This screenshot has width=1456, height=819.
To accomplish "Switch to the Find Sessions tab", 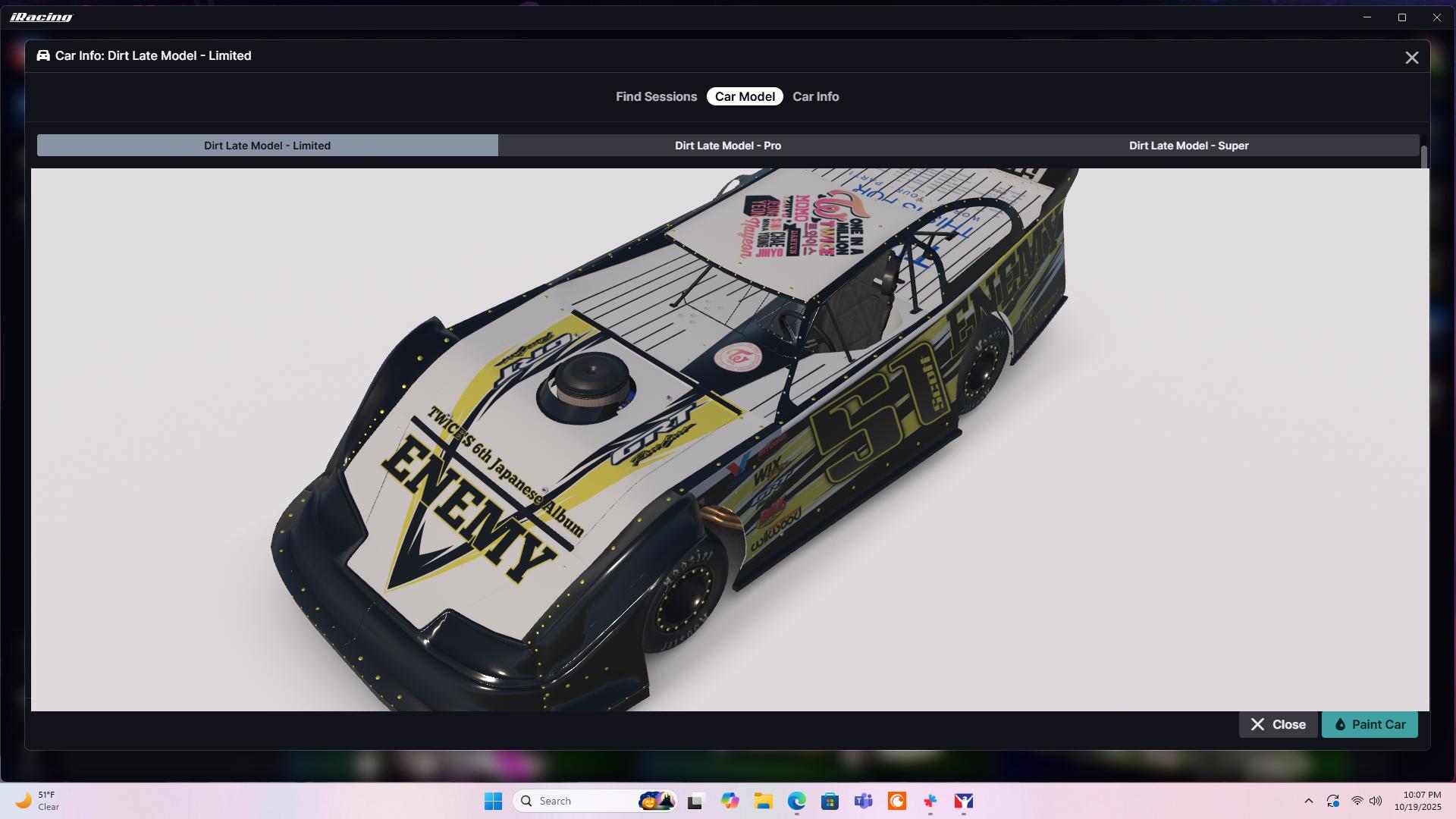I will [x=656, y=96].
